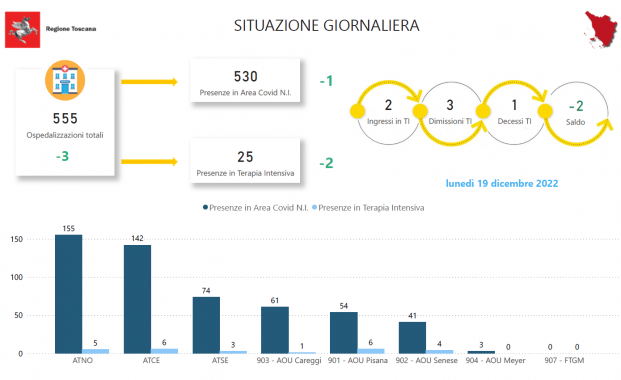Click the 'Ingressi in TI' circle
Viewport: 621px width, 380px height.
coord(389,113)
